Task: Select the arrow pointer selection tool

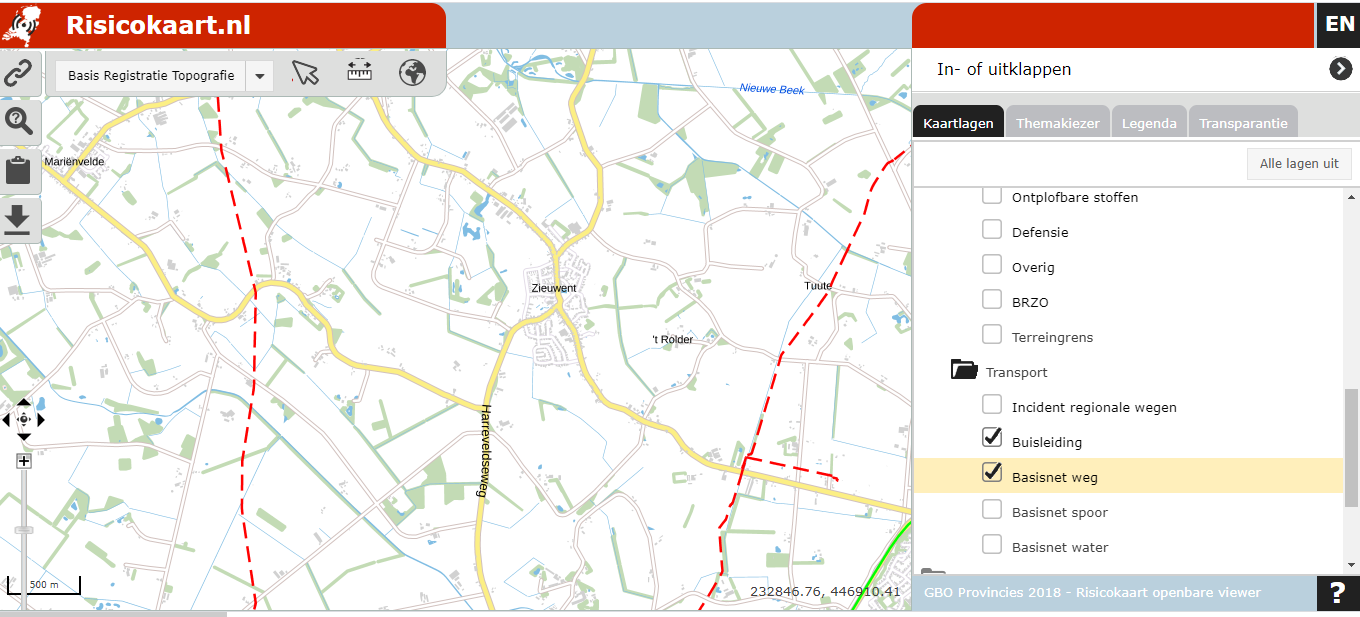Action: click(x=305, y=72)
